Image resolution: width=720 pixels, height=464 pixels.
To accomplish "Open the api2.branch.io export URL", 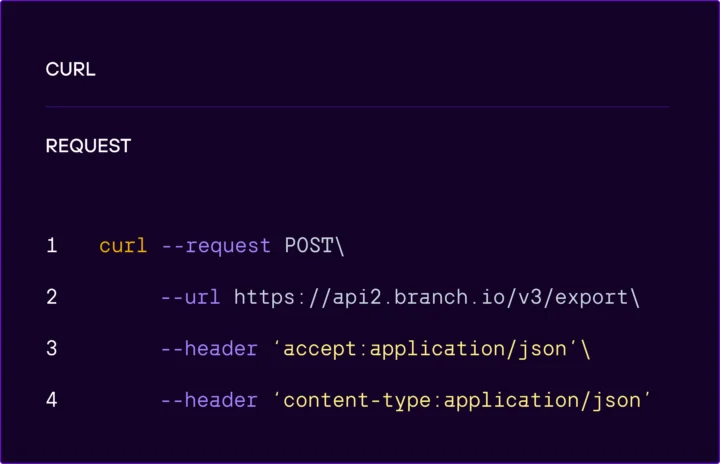I will click(431, 297).
